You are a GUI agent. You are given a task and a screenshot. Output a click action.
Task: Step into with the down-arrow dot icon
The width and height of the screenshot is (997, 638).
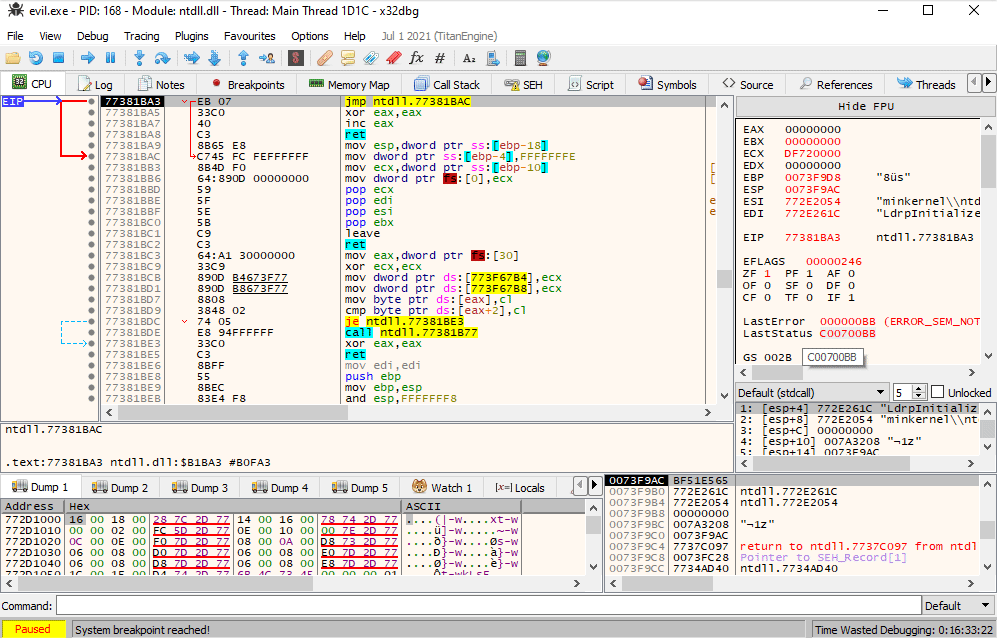139,59
